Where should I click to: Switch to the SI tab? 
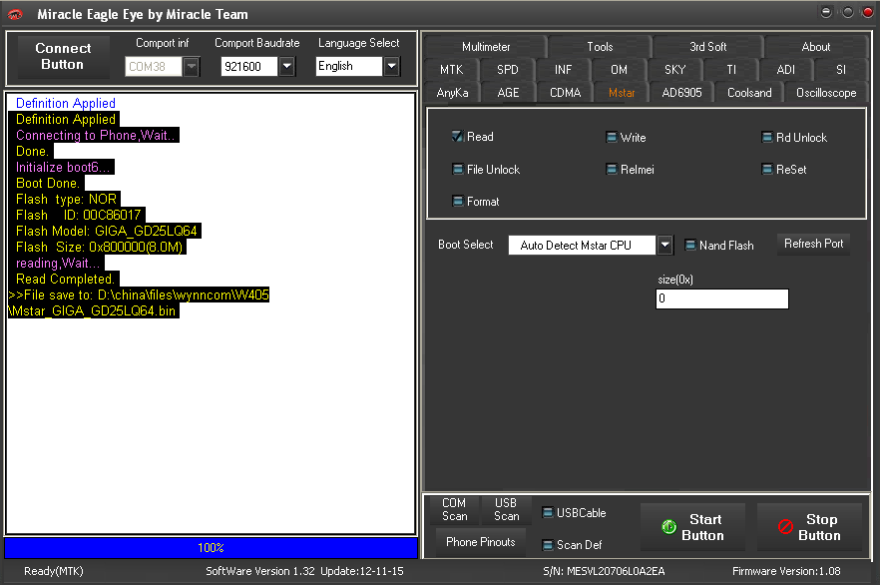pos(841,70)
